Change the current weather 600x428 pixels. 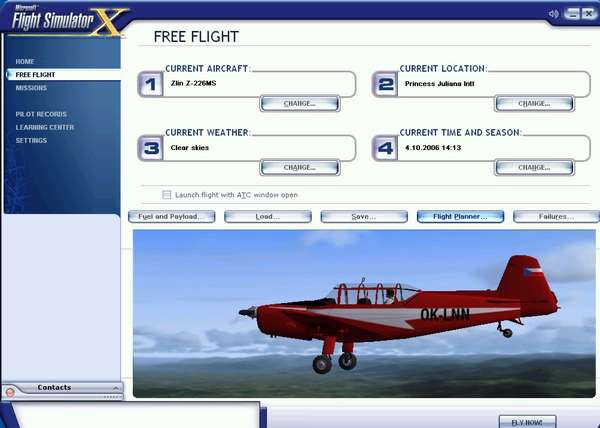300,168
